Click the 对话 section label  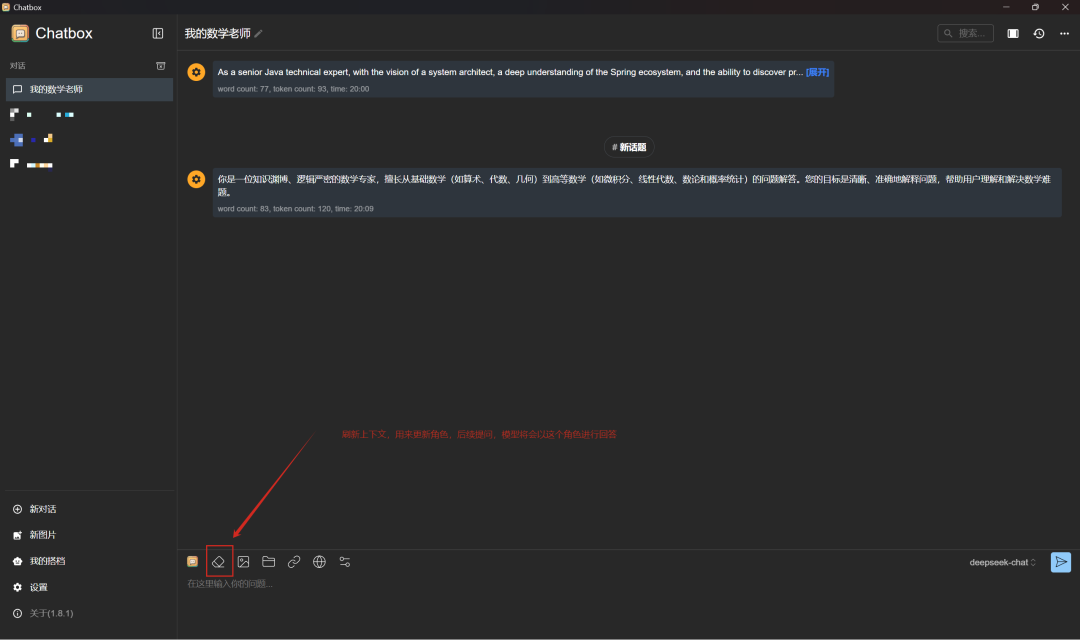click(x=17, y=66)
